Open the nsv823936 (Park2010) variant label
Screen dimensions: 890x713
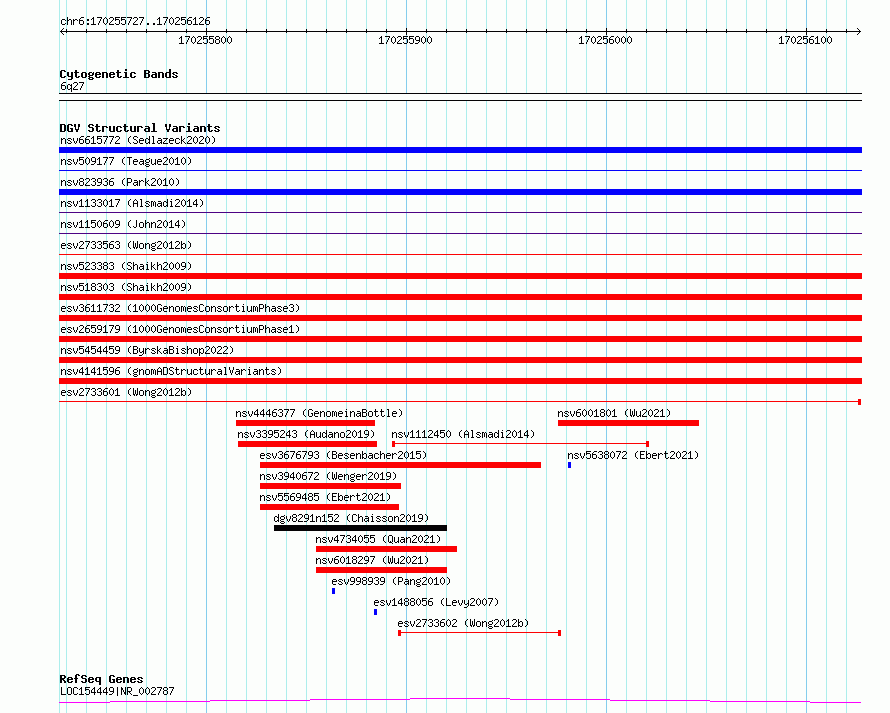(120, 182)
